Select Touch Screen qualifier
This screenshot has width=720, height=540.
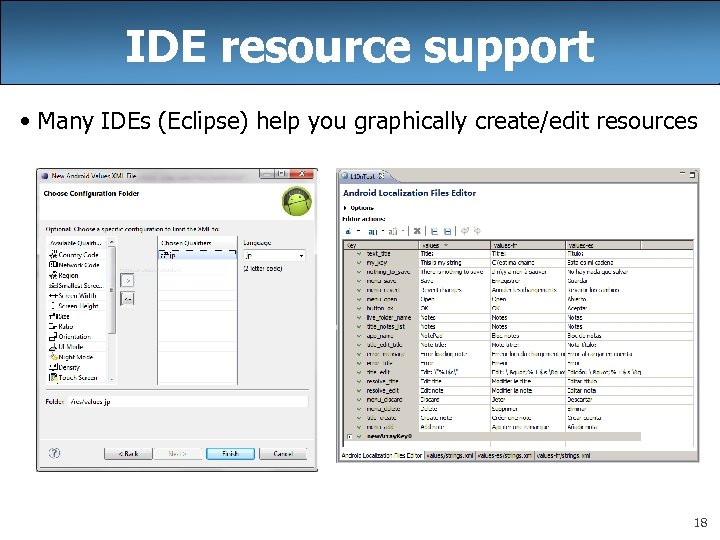point(77,377)
